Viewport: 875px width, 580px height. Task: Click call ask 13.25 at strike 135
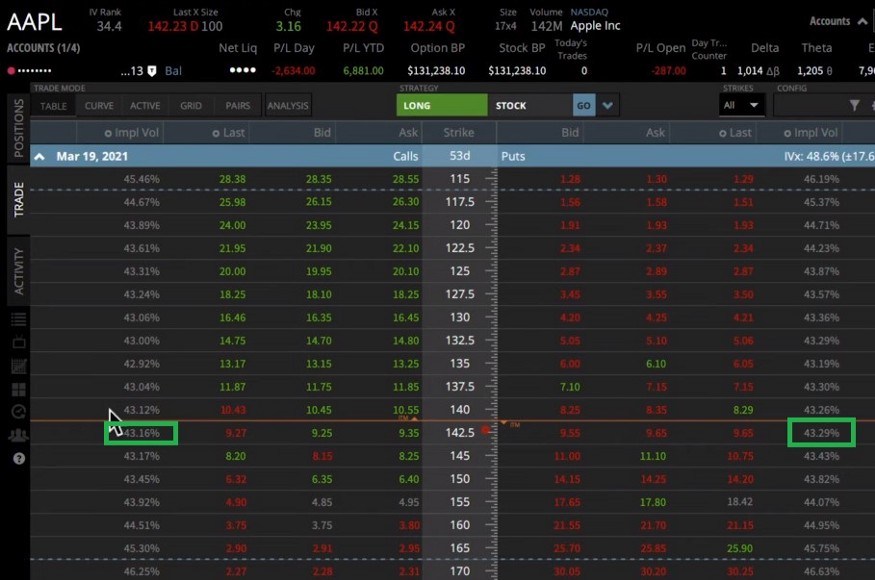[406, 364]
